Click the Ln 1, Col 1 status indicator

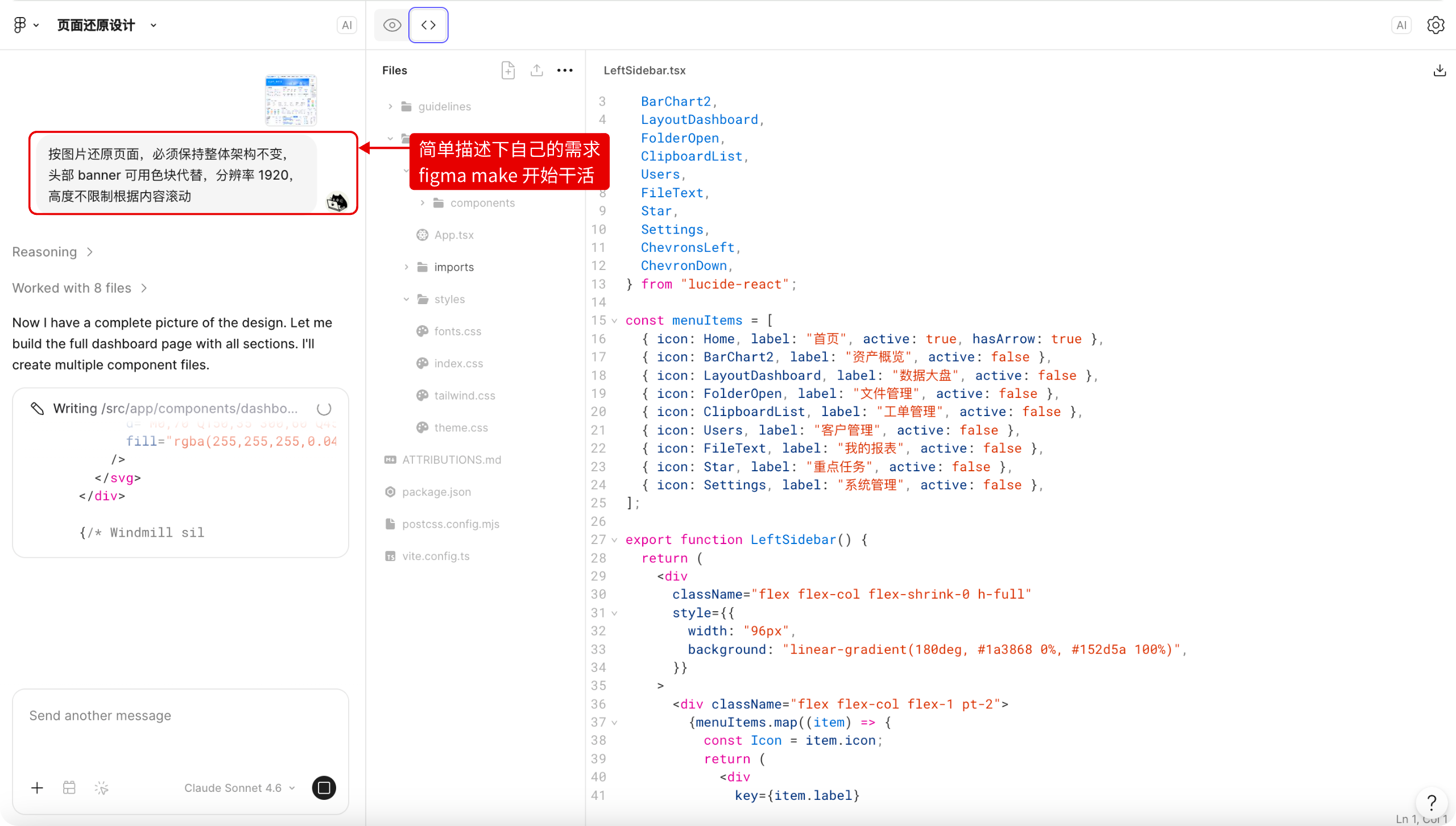pos(1421,819)
